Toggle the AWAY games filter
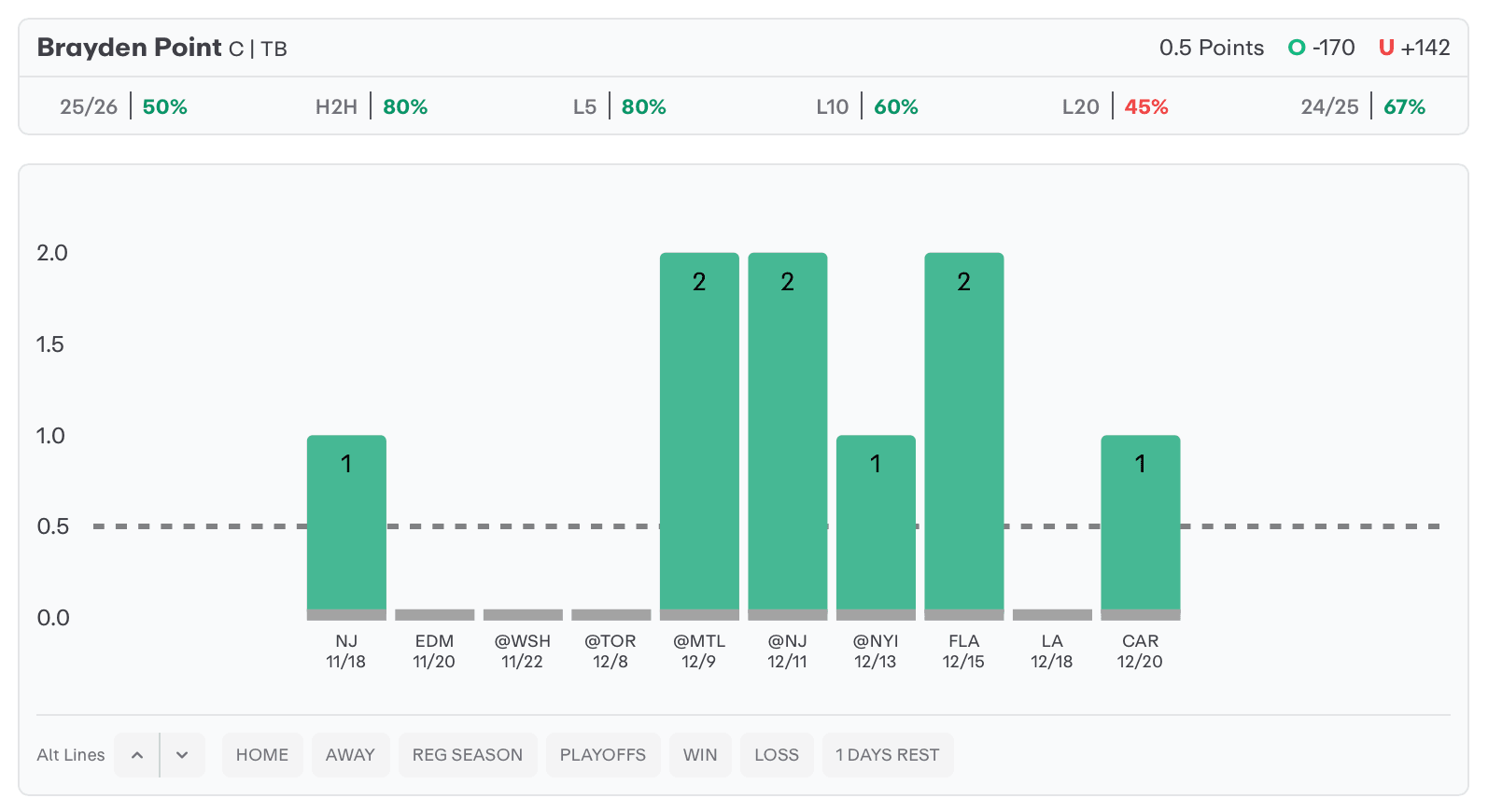This screenshot has width=1488, height=812. click(350, 755)
